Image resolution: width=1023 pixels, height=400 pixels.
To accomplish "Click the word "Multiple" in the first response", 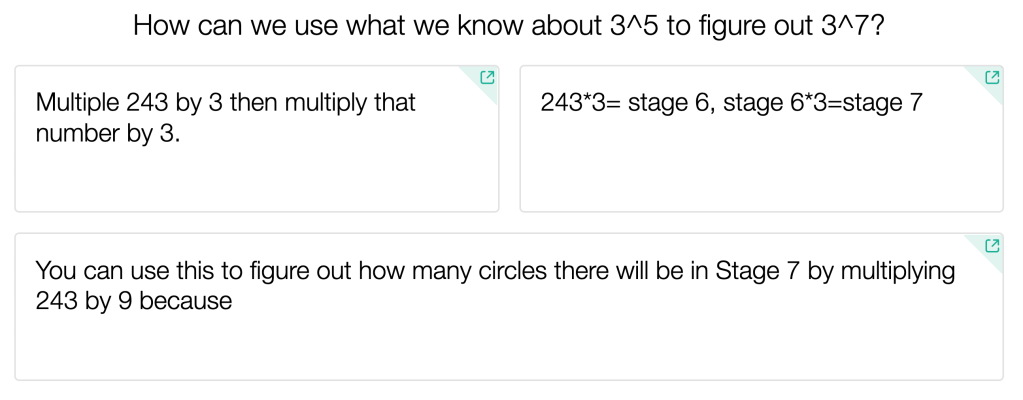I will tap(77, 102).
